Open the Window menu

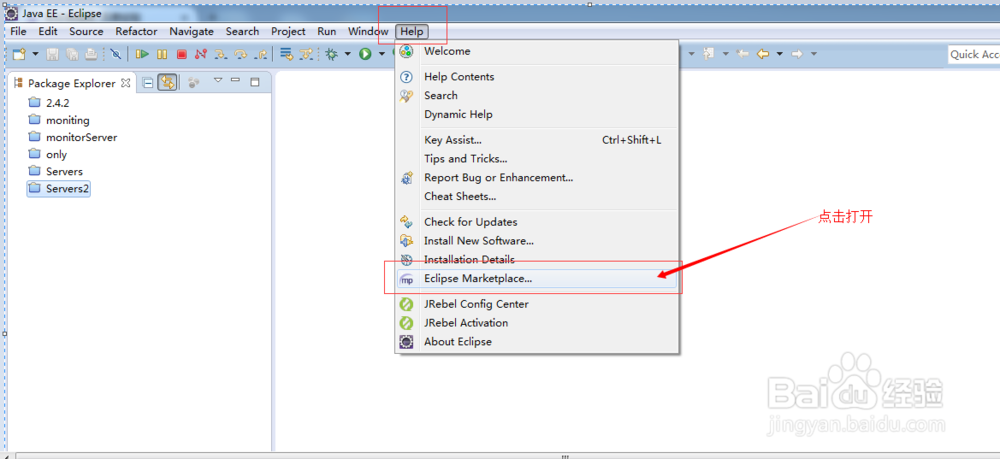(x=368, y=31)
